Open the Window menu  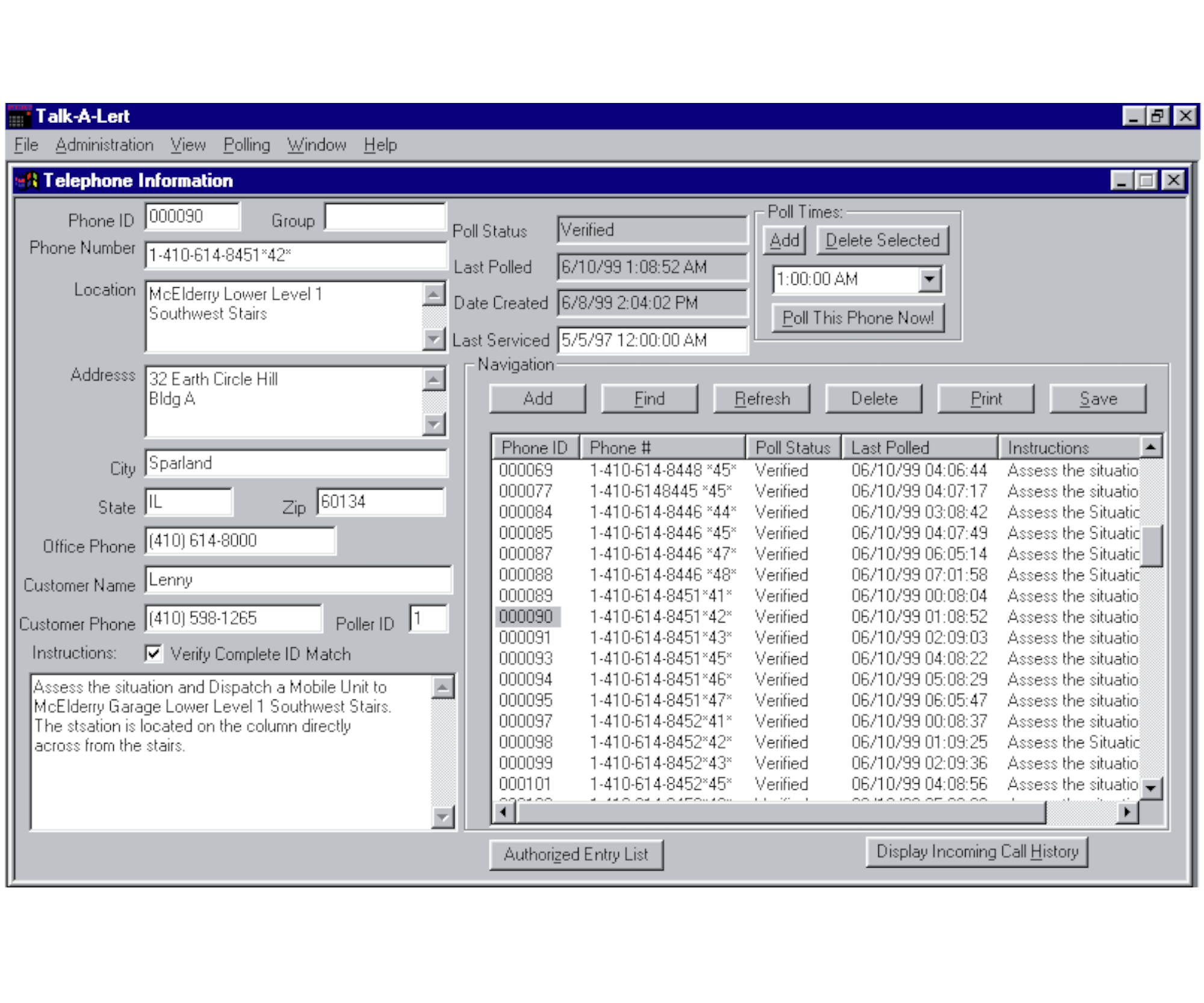(x=317, y=145)
